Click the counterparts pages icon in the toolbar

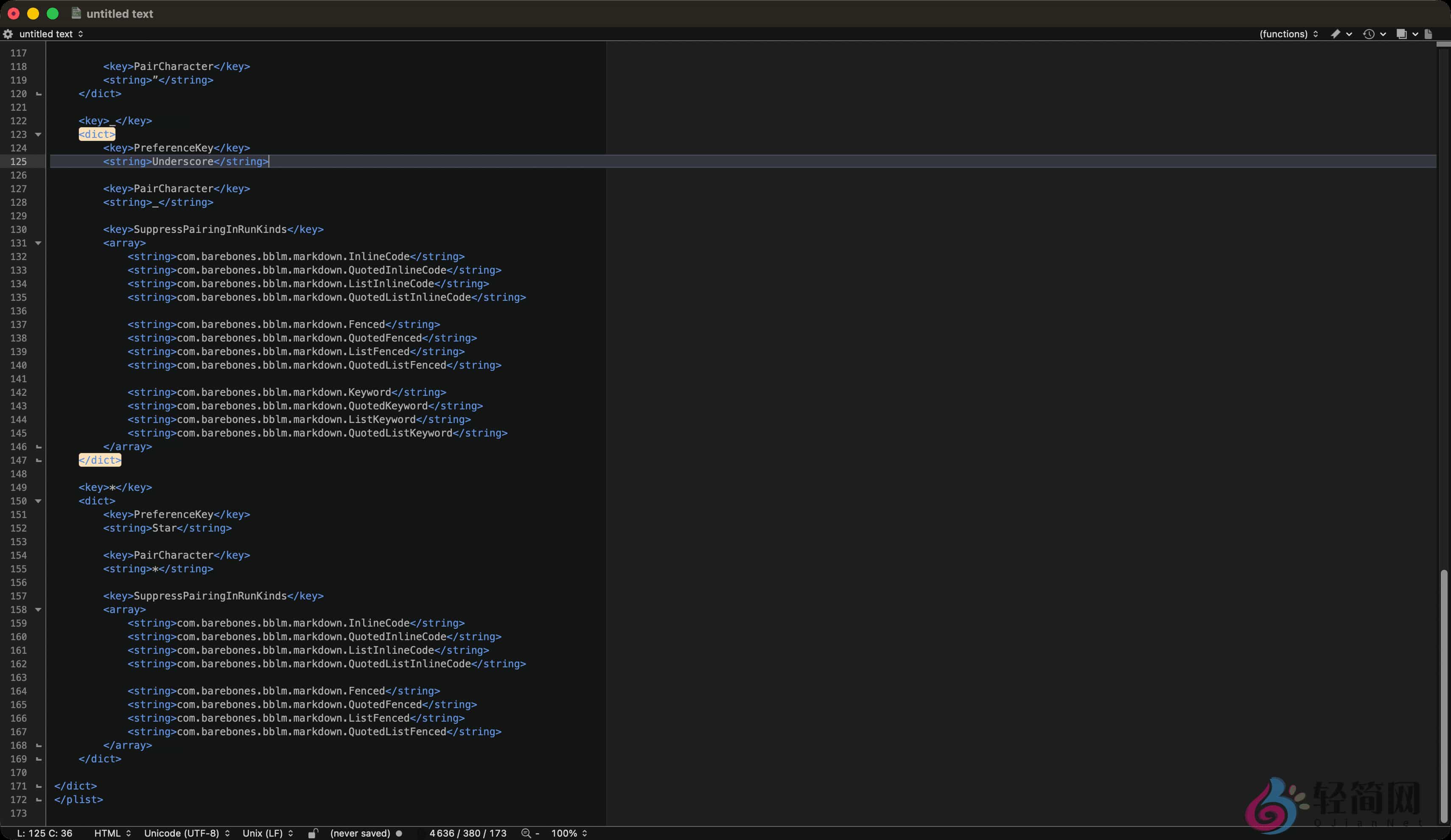[1403, 34]
